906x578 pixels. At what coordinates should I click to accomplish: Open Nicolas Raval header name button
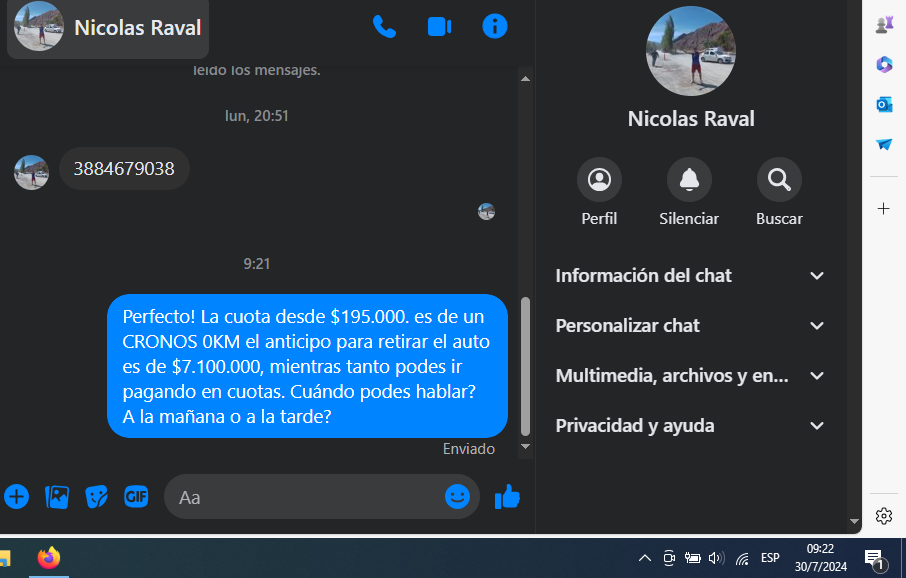(x=108, y=28)
